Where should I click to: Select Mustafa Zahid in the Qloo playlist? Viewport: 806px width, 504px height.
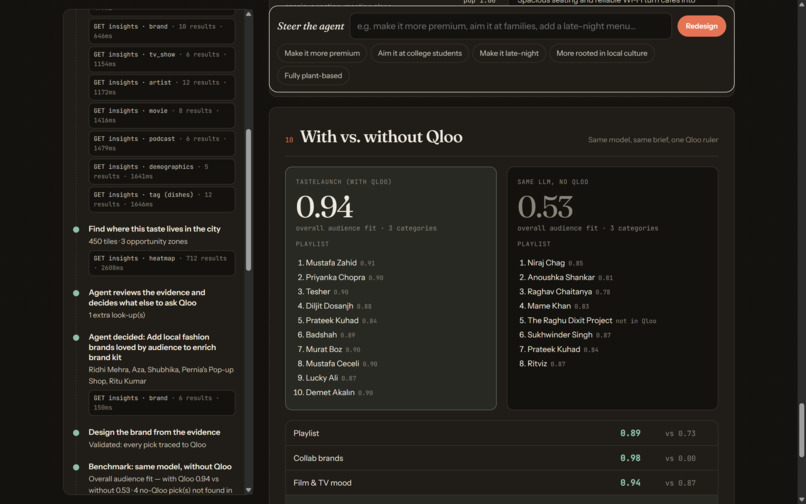coord(331,263)
